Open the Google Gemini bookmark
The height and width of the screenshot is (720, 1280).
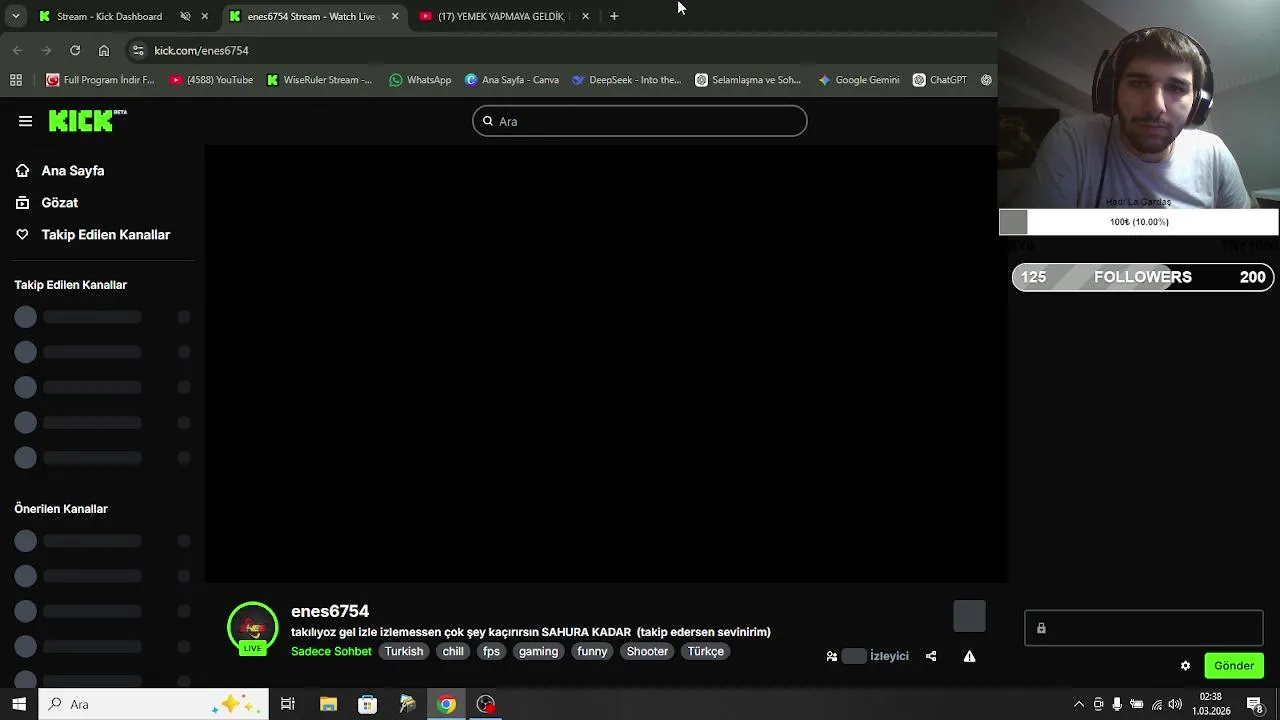858,80
